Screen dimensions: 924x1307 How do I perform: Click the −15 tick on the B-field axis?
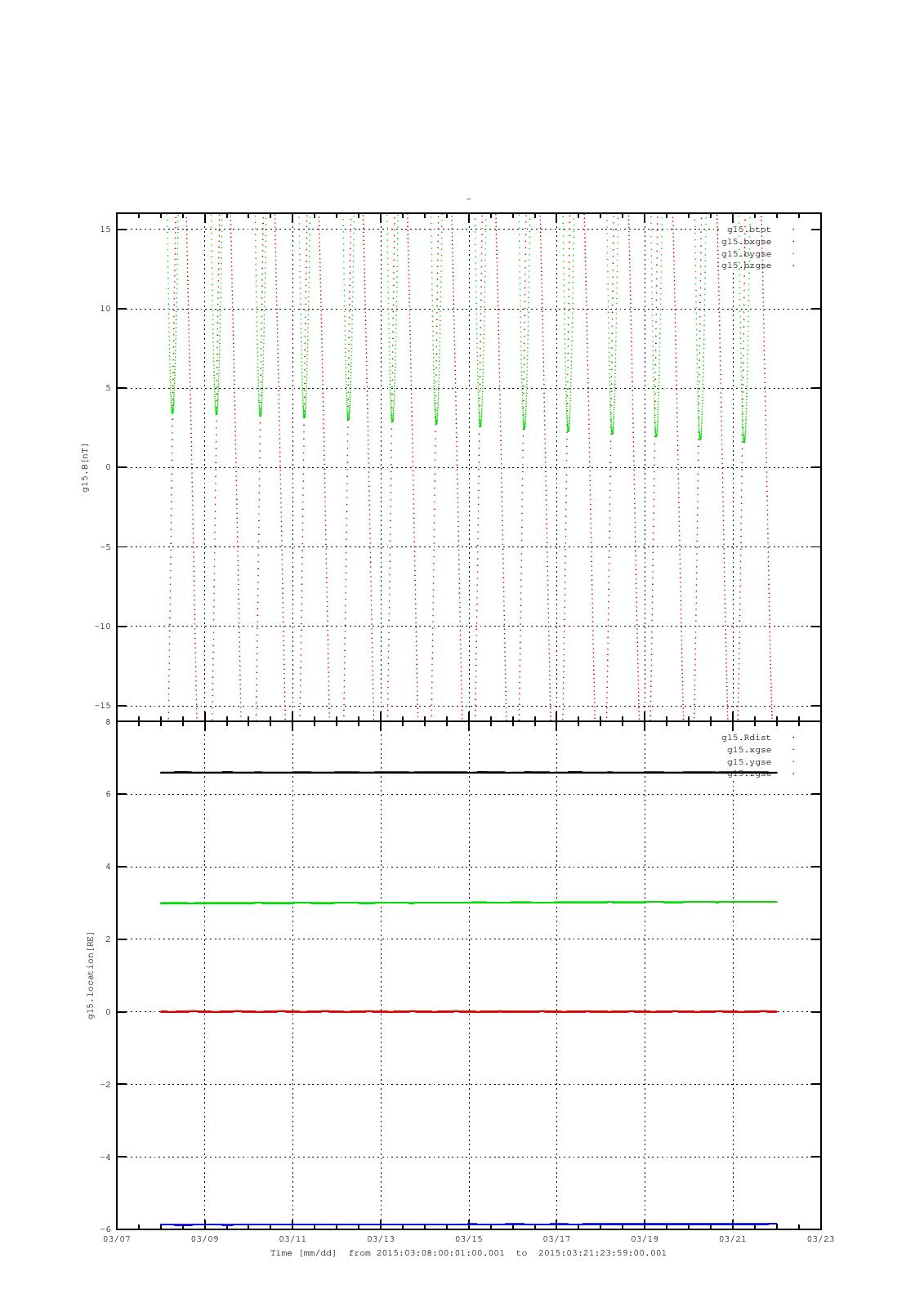pyautogui.click(x=103, y=706)
